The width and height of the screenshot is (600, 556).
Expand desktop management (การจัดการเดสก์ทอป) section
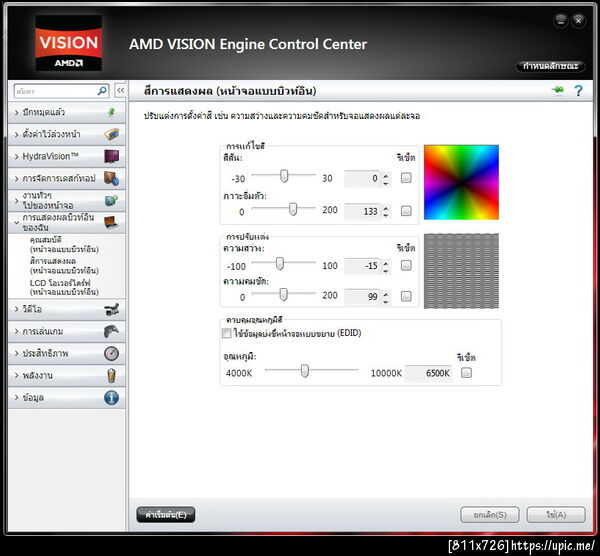coord(67,178)
